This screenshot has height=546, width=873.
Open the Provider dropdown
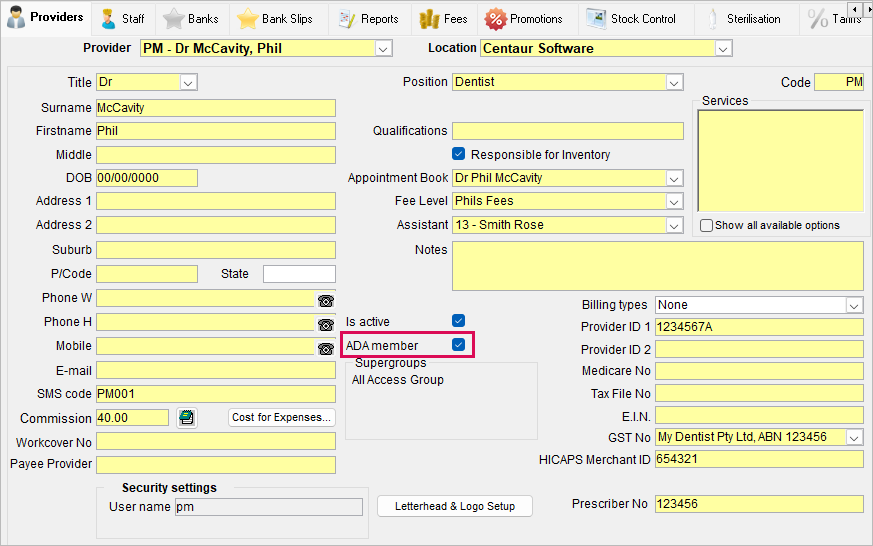pyautogui.click(x=382, y=49)
